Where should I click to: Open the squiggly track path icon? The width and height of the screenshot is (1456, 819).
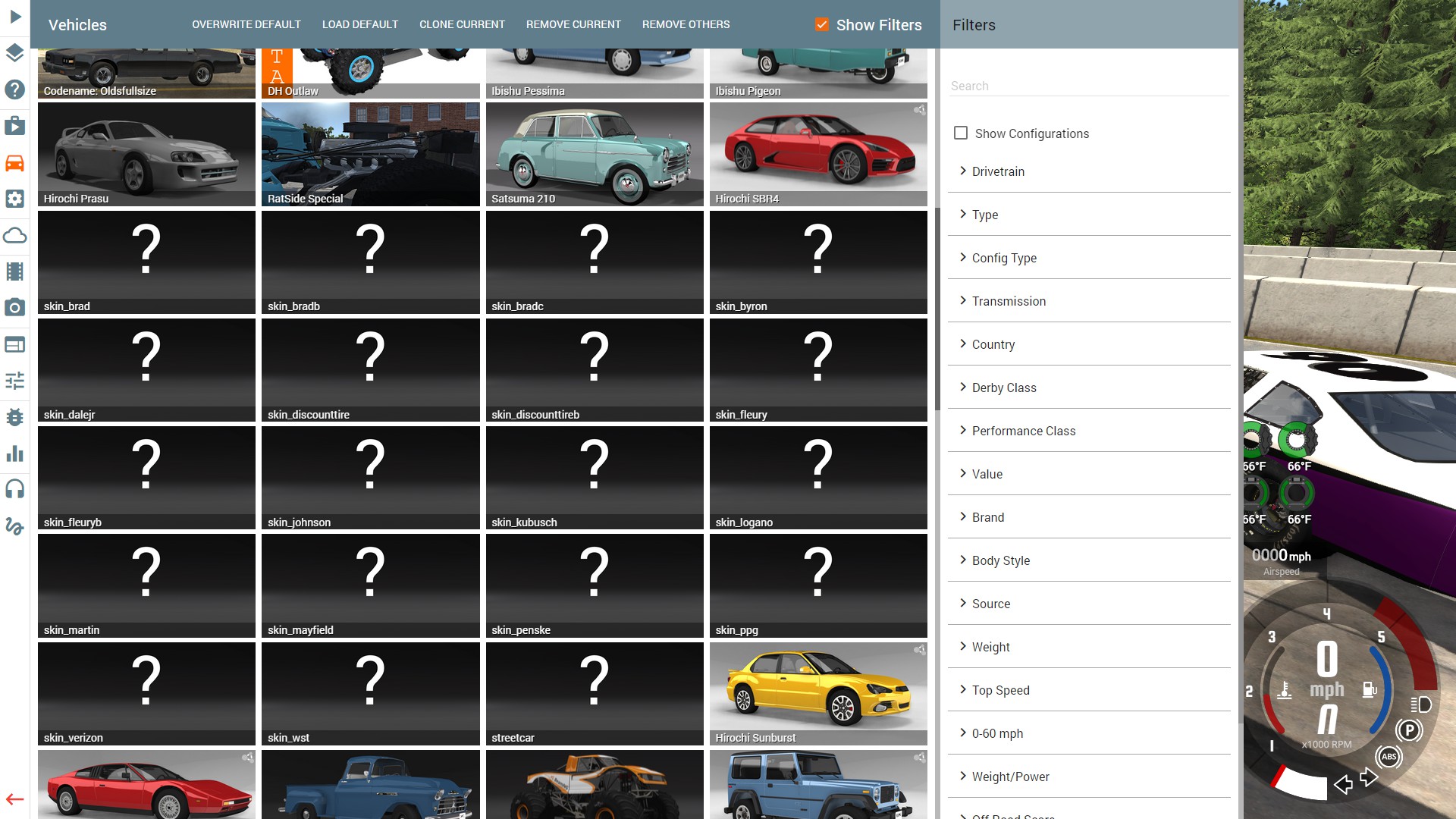[x=14, y=526]
